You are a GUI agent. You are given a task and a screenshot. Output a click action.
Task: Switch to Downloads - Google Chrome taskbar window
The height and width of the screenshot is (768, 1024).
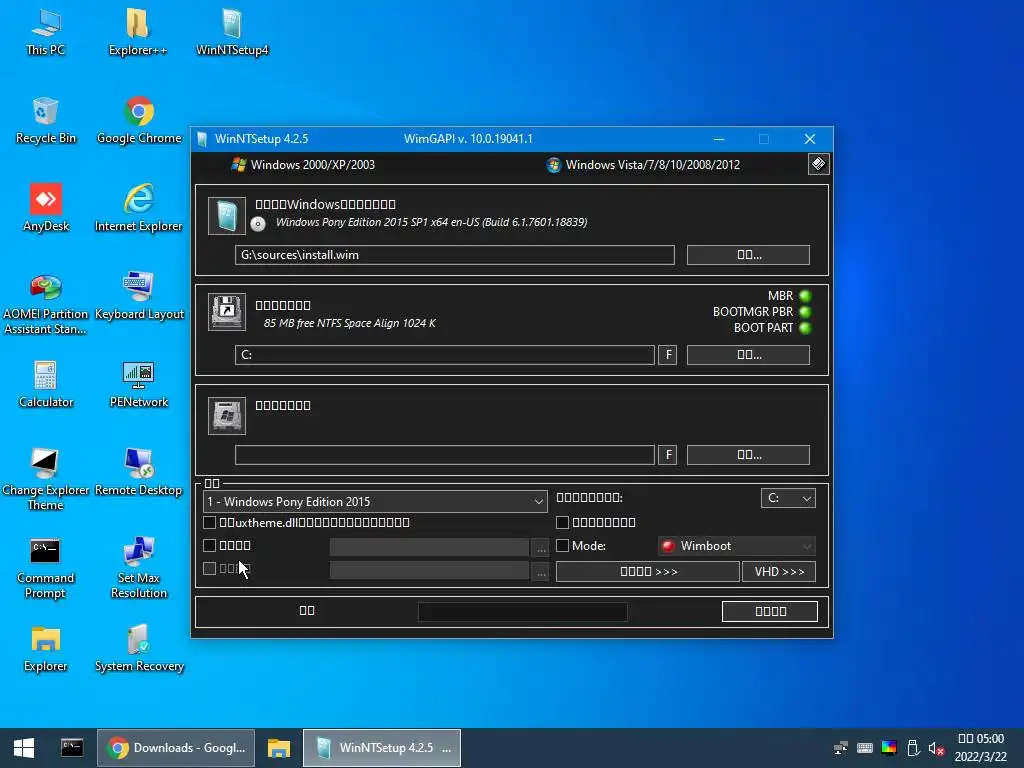coord(176,748)
